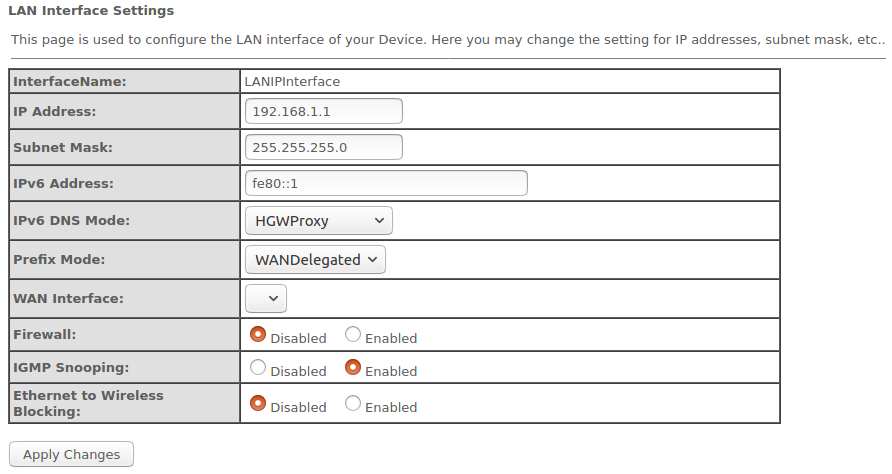Click the LANIPInterface name value
The image size is (892, 474).
[291, 81]
